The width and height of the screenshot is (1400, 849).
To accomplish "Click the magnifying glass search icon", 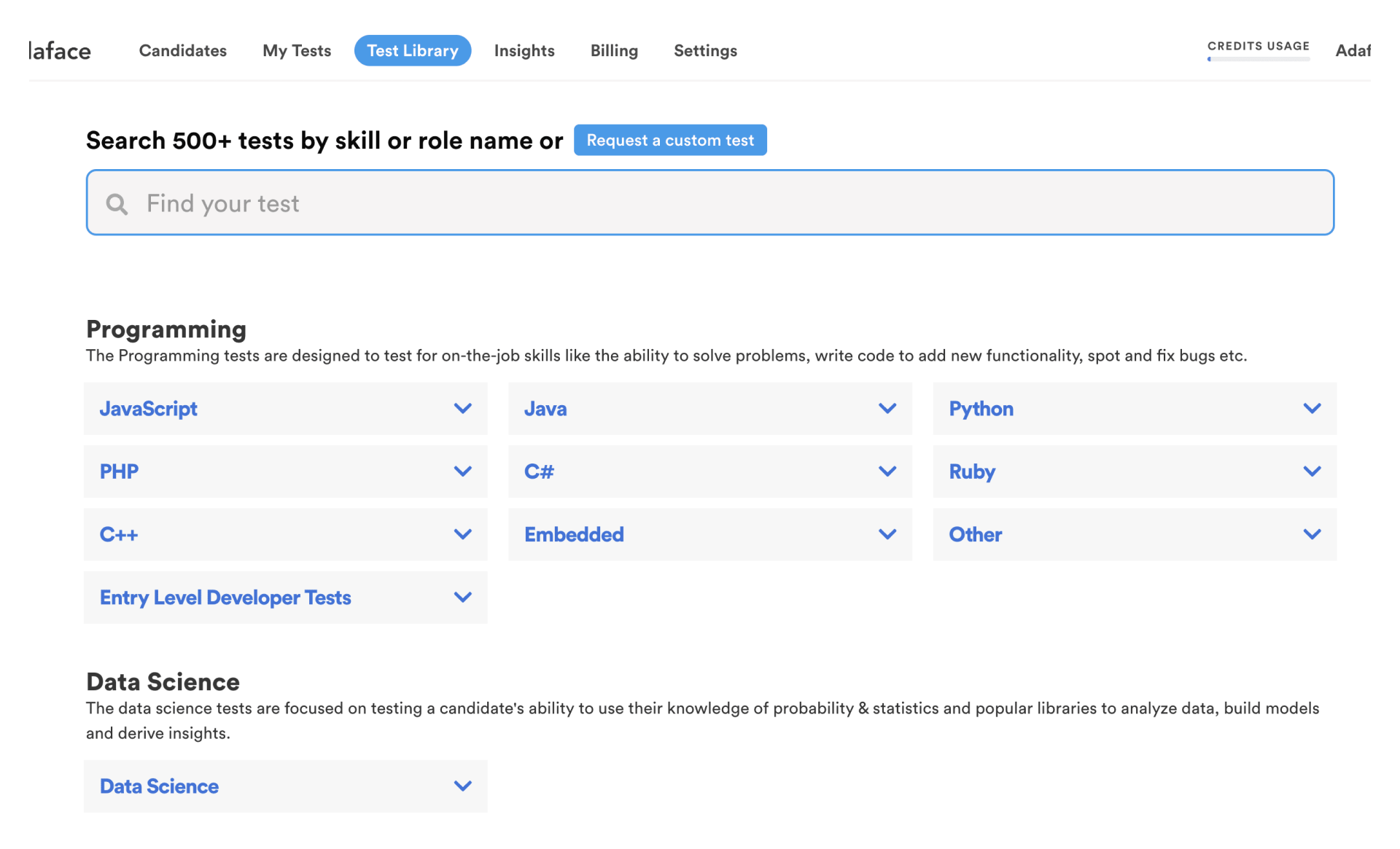I will (117, 204).
